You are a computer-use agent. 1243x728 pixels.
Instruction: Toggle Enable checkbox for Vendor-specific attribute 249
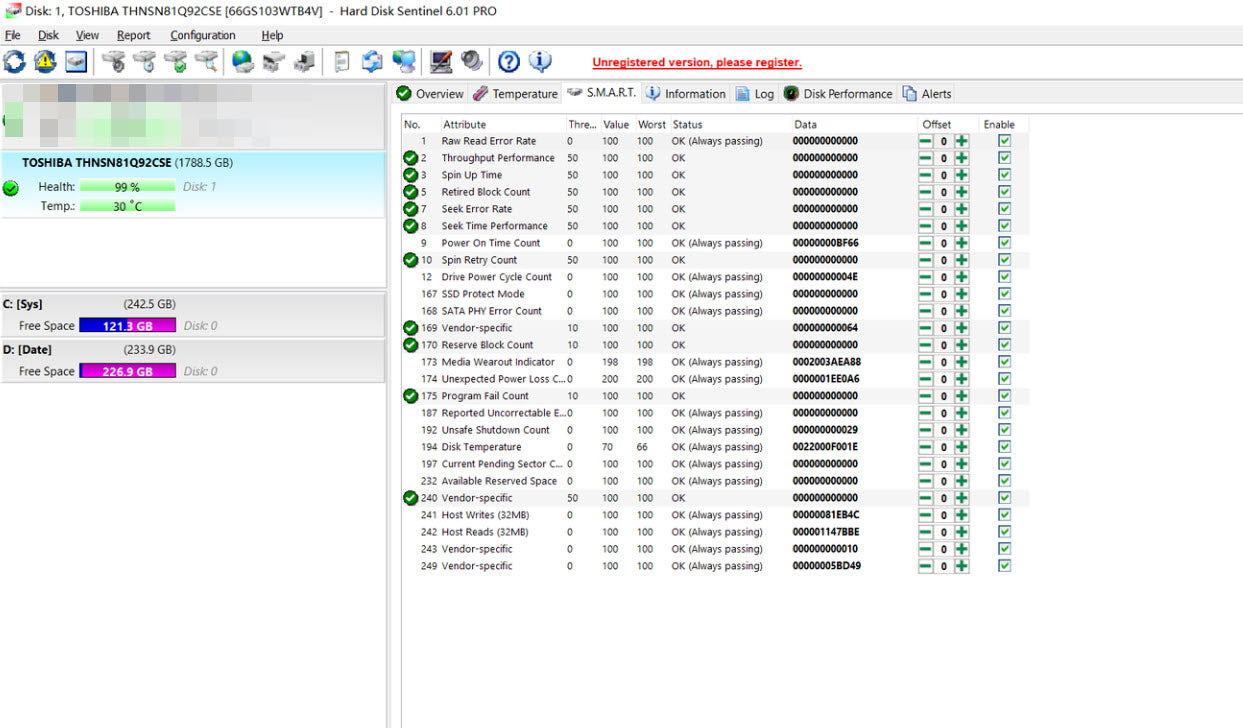tap(1004, 566)
